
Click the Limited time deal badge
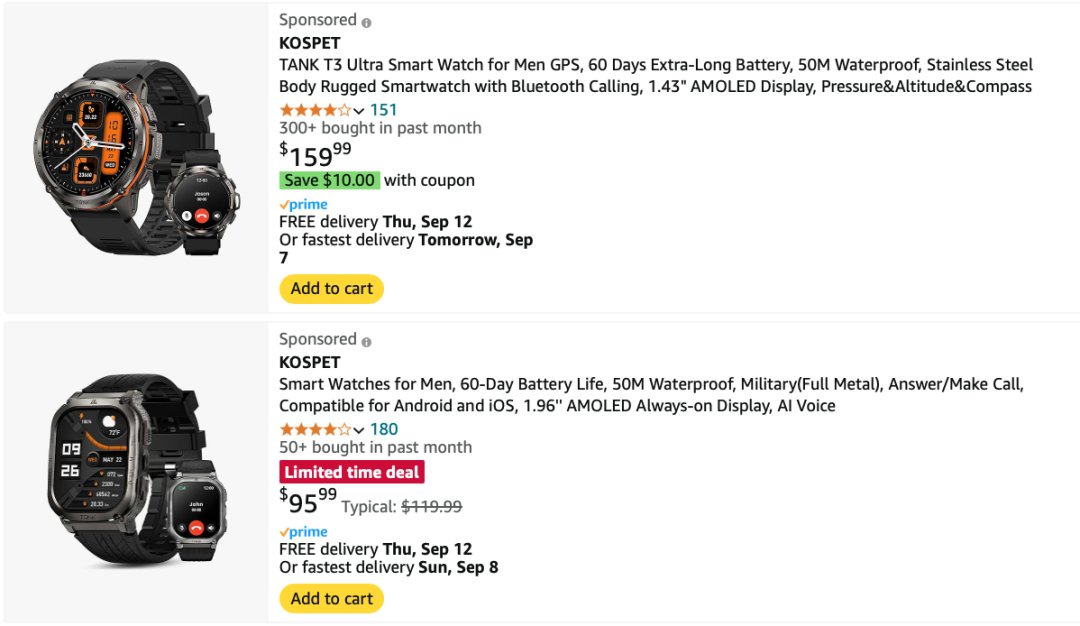(352, 472)
